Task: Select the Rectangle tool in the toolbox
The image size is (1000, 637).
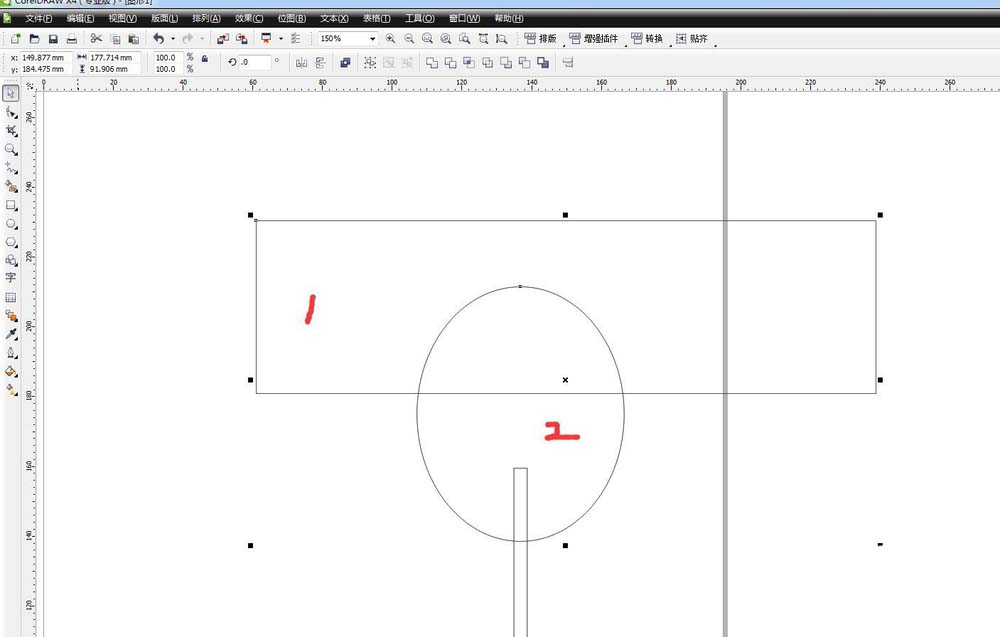Action: (x=11, y=205)
